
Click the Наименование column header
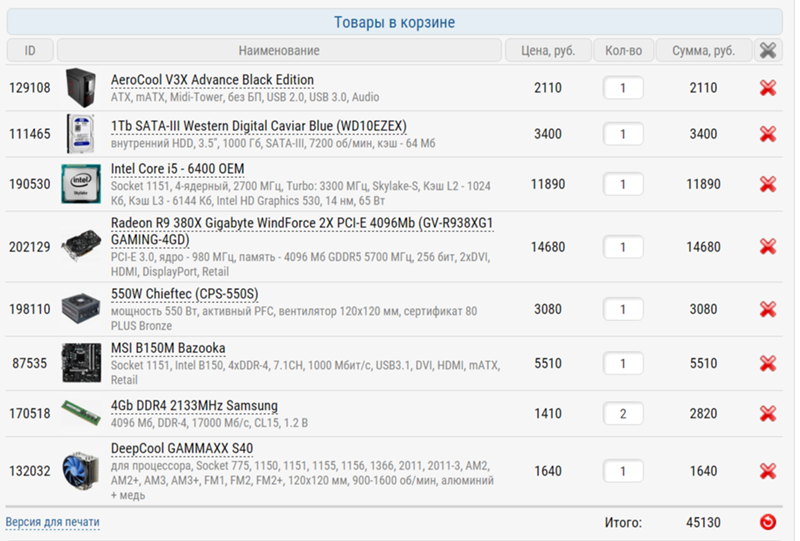[x=279, y=51]
